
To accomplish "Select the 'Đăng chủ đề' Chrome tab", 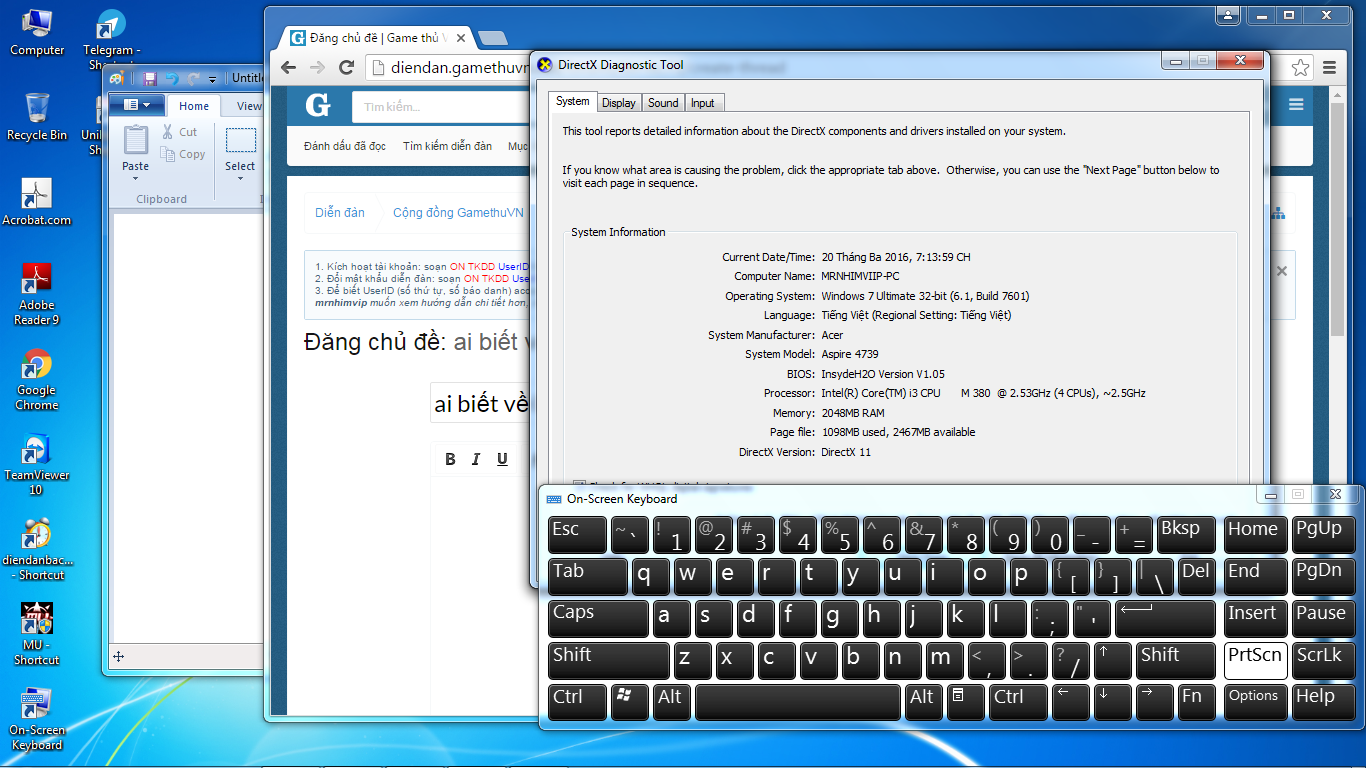I will 378,38.
